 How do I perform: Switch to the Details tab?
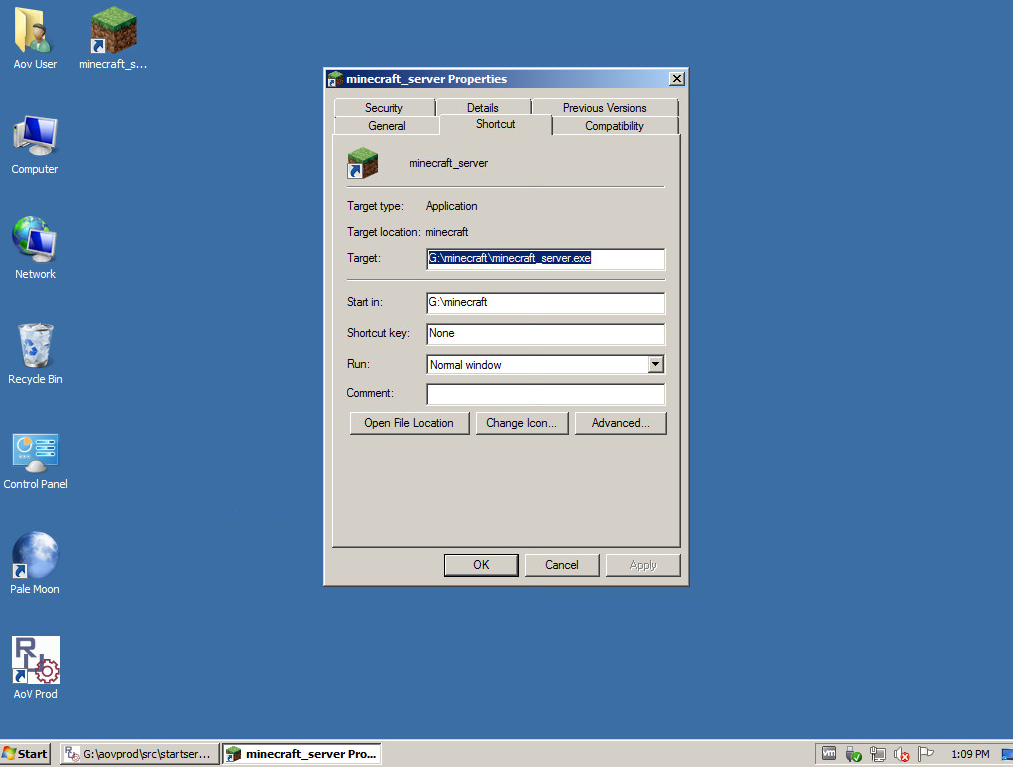483,107
